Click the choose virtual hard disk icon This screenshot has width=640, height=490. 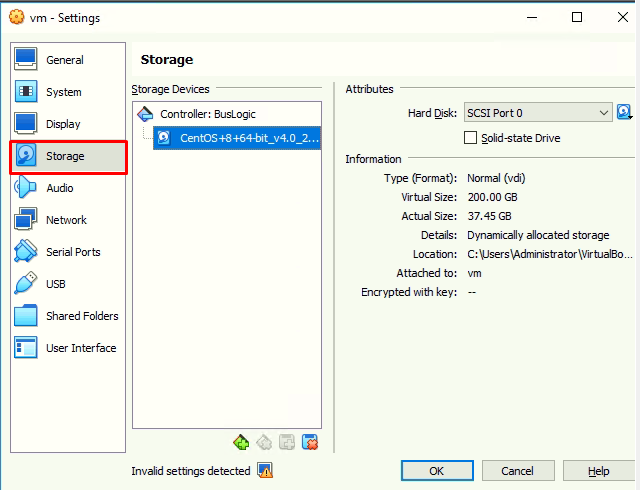coord(624,112)
